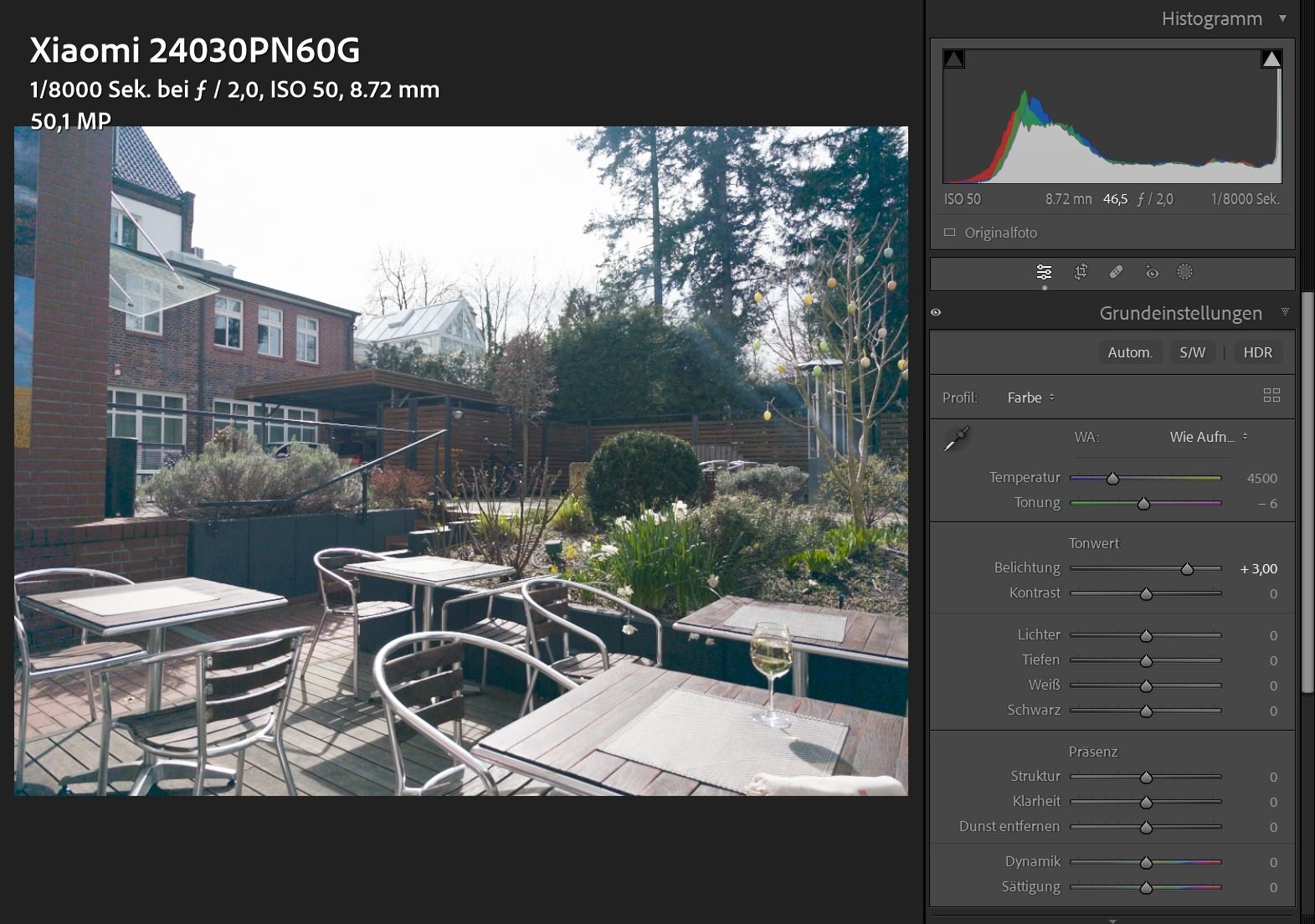Collapse the Grundeinstellungen panel triangle
This screenshot has height=924, width=1315.
click(x=1285, y=312)
